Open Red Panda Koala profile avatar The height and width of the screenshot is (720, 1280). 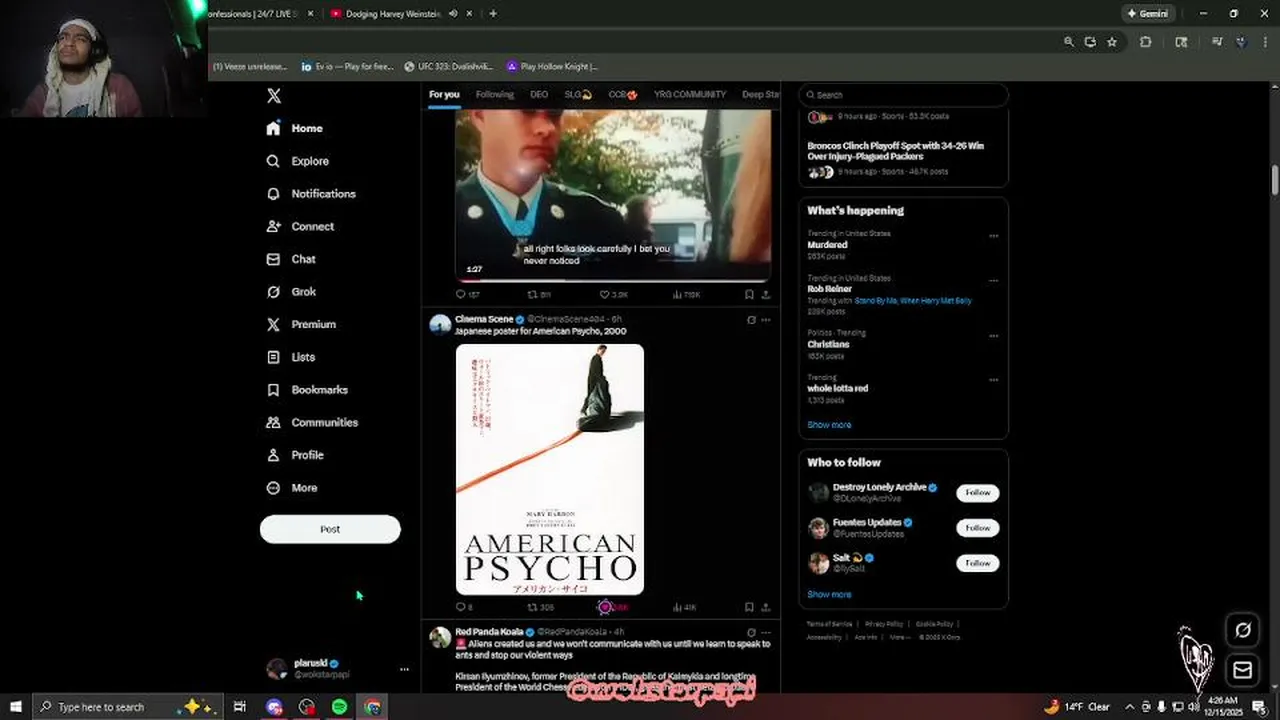click(x=440, y=637)
